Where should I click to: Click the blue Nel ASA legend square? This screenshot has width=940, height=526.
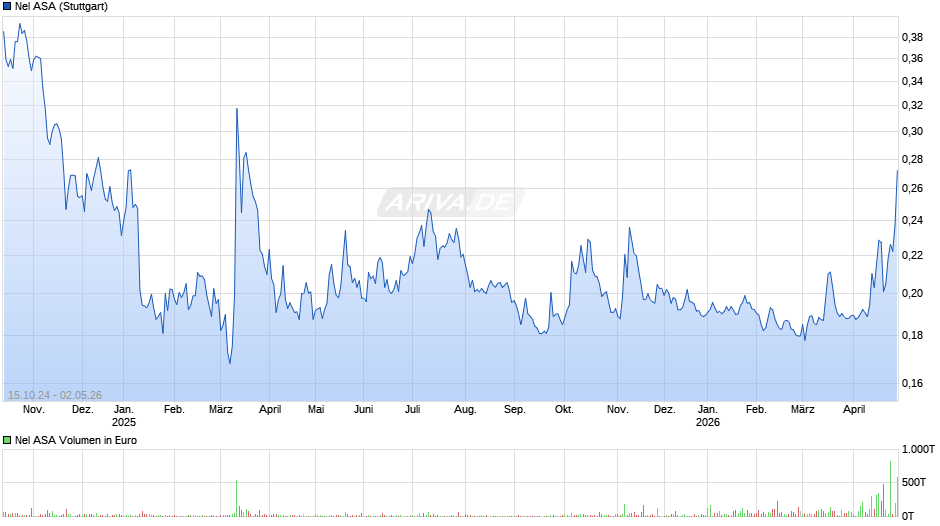pyautogui.click(x=7, y=7)
